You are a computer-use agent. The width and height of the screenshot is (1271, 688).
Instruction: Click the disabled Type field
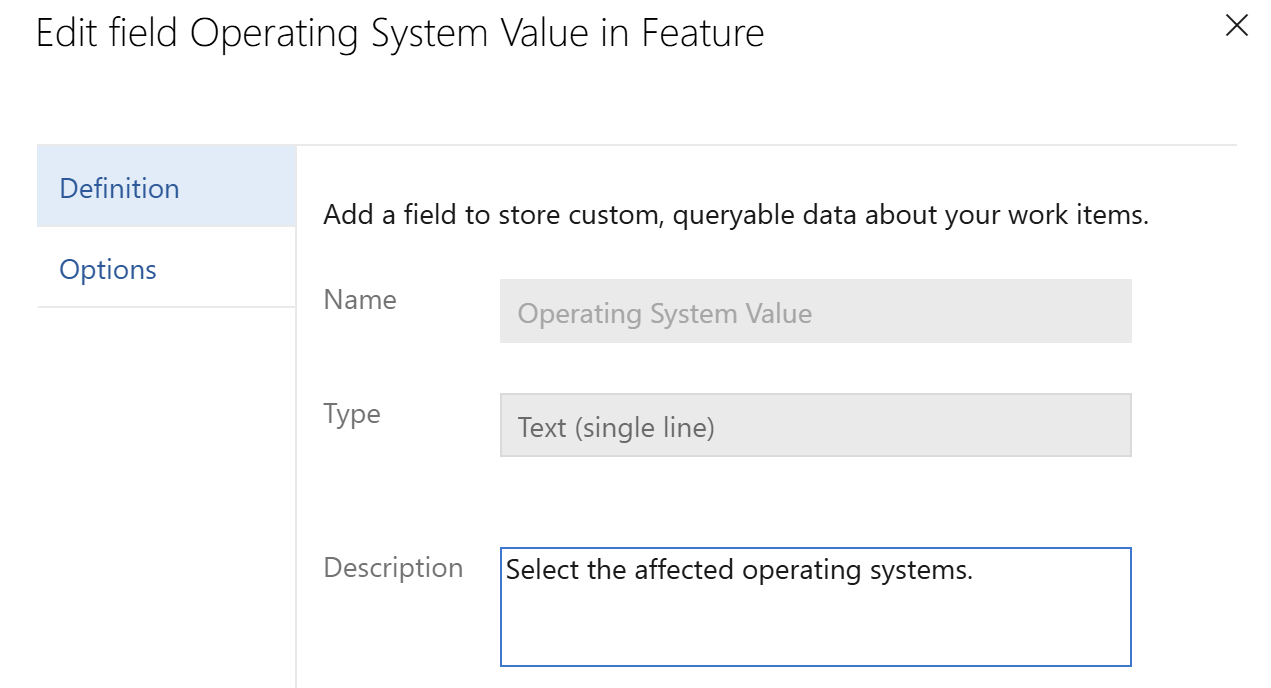(815, 426)
